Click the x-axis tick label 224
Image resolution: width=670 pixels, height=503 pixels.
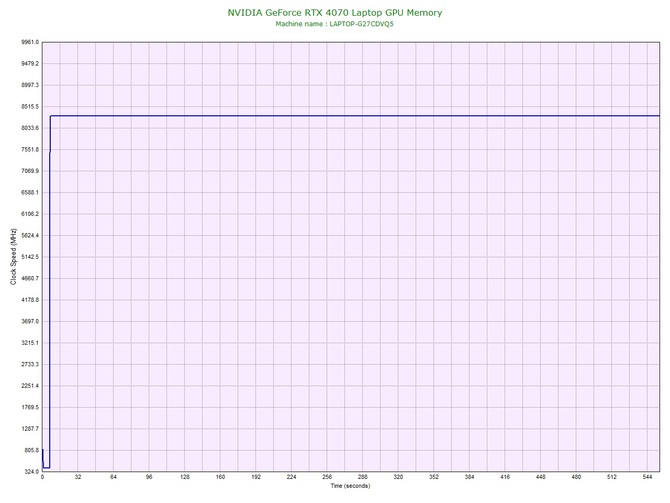point(291,477)
